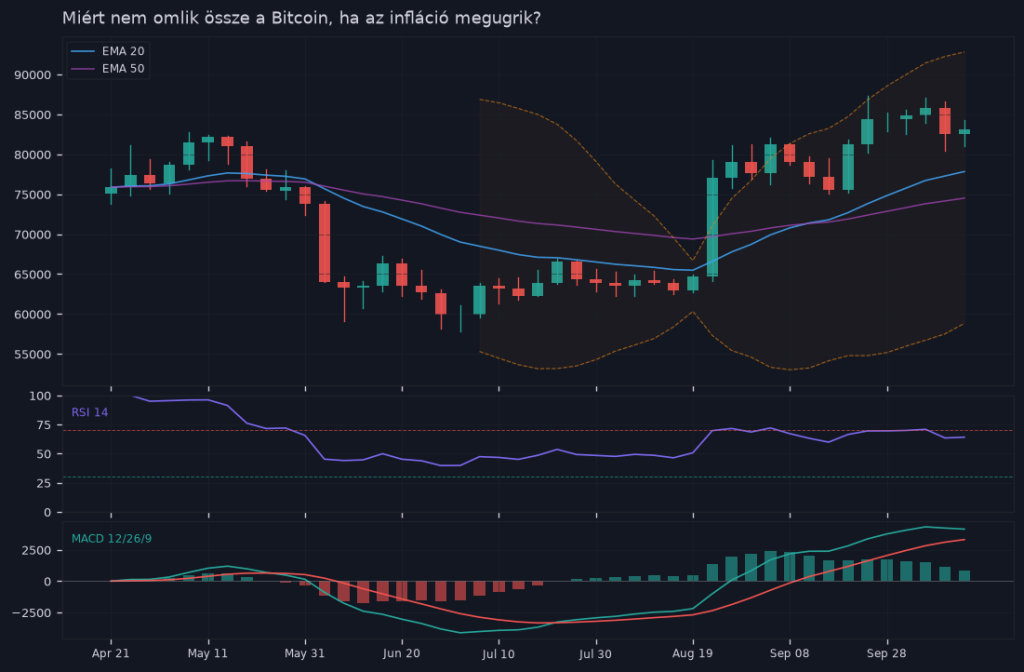Pick the Sep 08 date label

click(790, 653)
